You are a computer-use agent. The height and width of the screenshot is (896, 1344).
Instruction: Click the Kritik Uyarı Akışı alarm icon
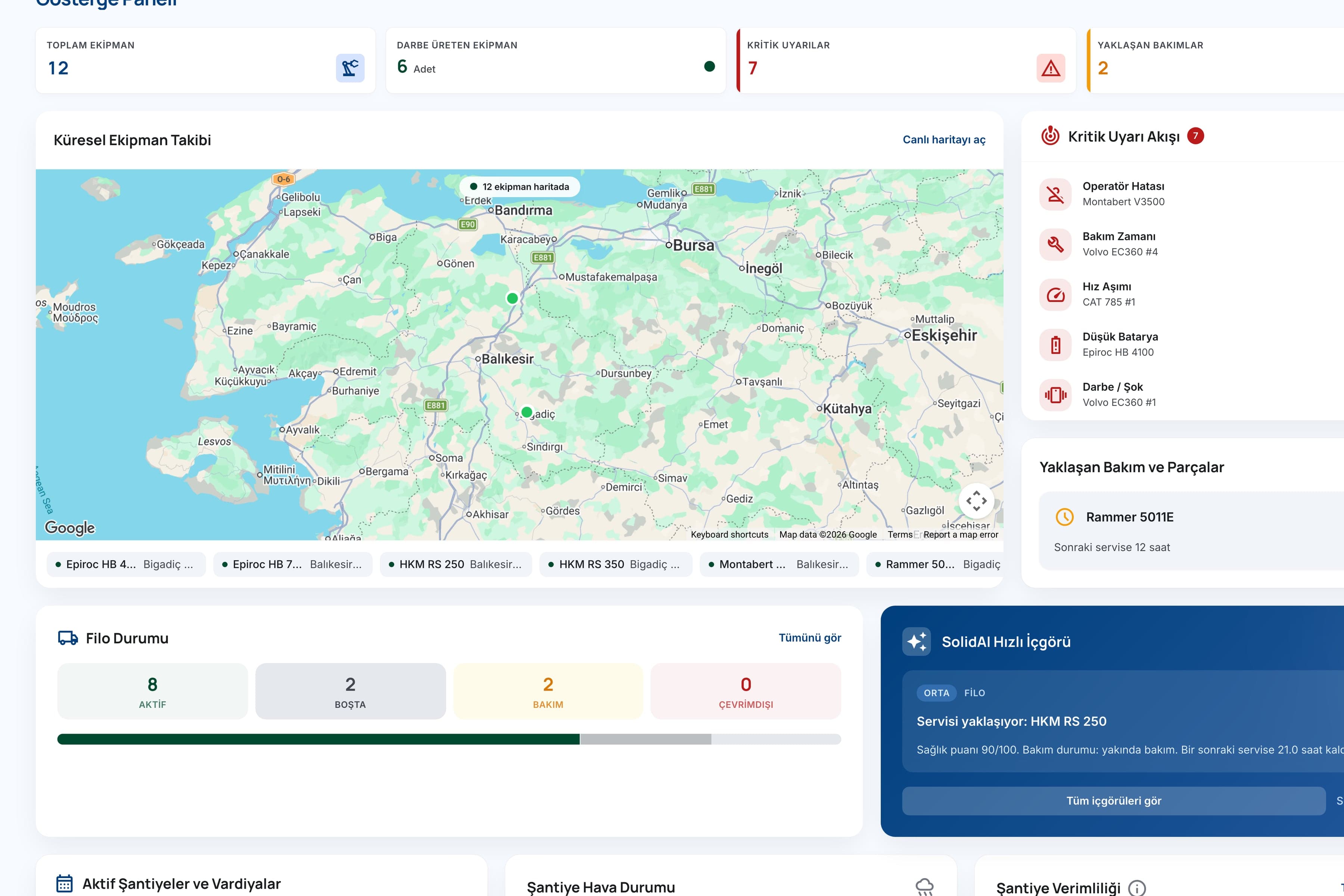click(x=1050, y=136)
